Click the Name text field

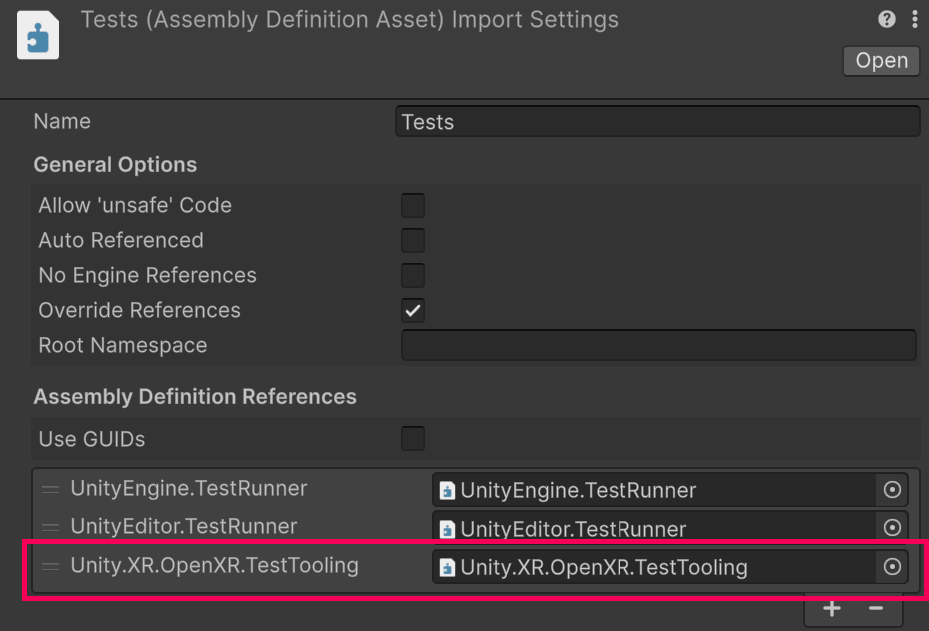tap(657, 121)
